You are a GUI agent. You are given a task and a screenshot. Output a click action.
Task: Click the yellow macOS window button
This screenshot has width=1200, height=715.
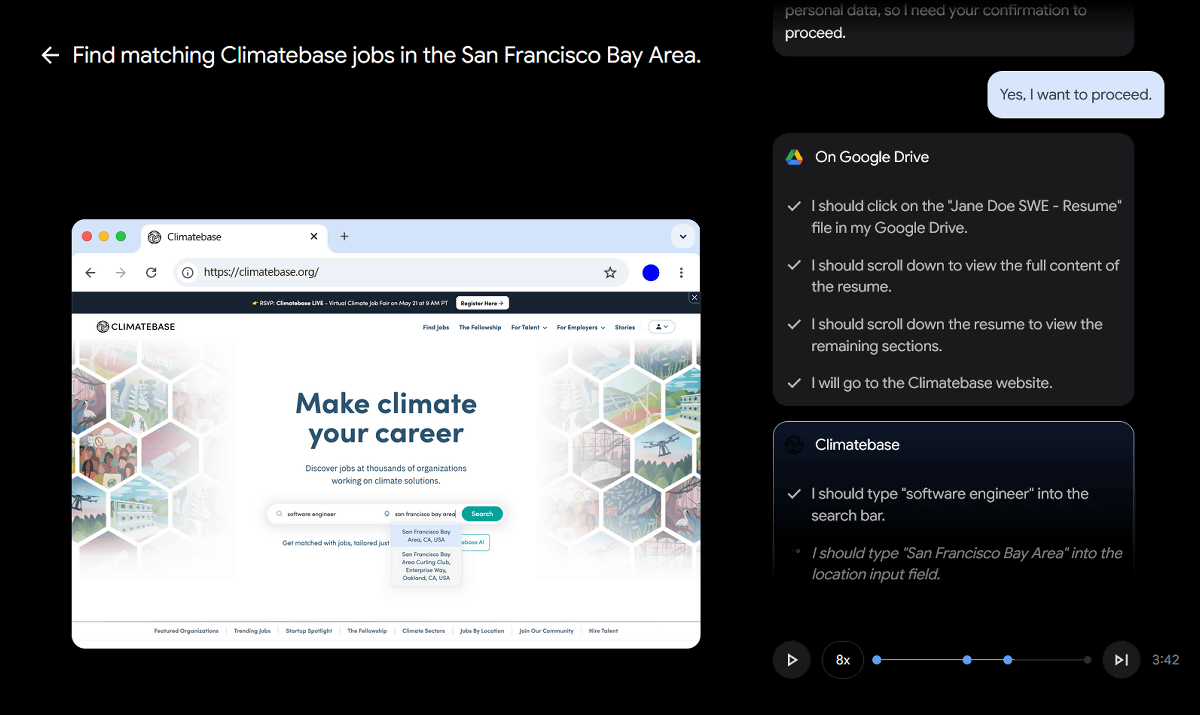(104, 236)
